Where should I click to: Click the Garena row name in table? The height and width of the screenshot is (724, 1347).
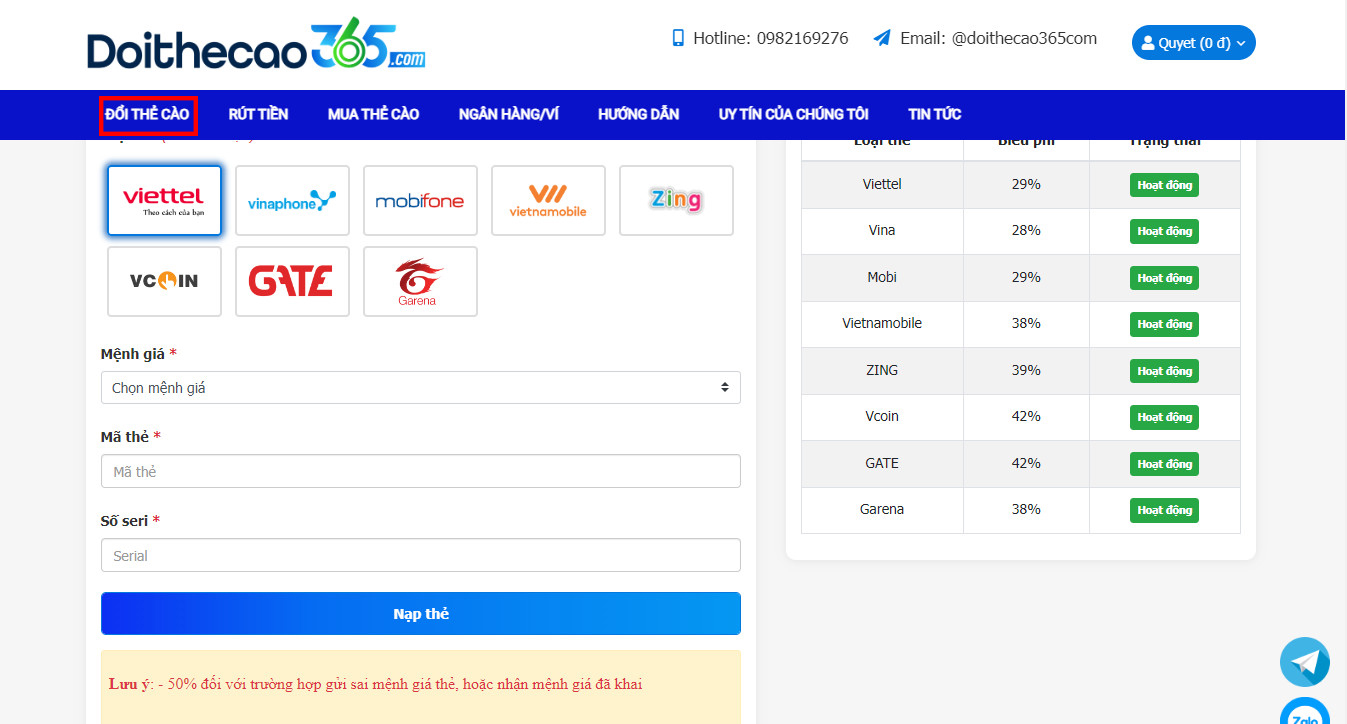[x=882, y=509]
